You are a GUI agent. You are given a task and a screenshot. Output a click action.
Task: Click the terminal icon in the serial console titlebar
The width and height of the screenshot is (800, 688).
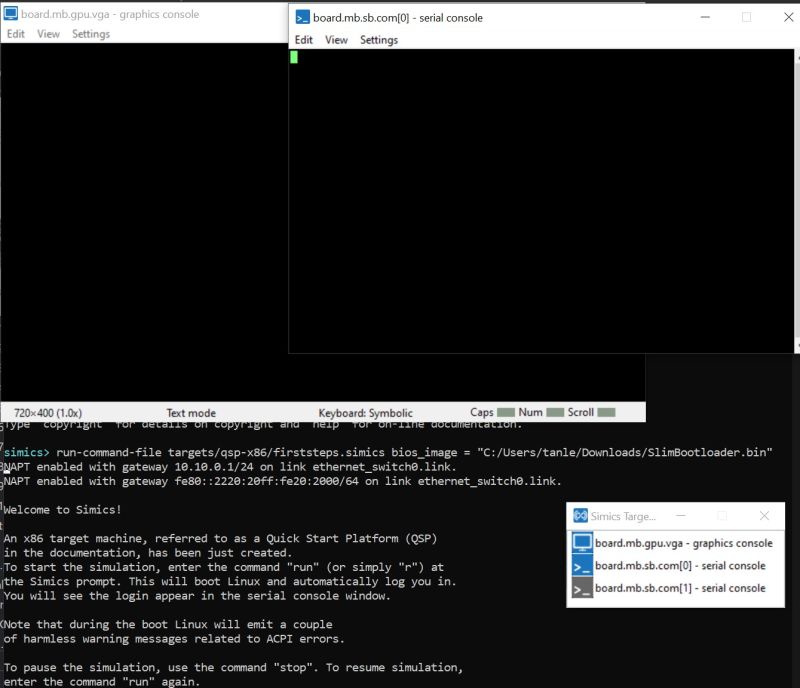point(299,17)
